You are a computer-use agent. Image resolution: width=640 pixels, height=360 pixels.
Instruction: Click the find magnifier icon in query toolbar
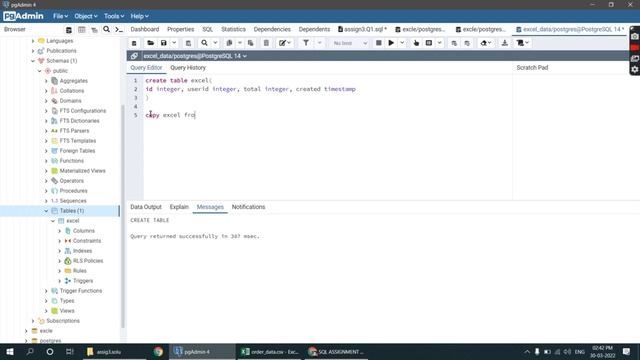pyautogui.click(x=204, y=43)
